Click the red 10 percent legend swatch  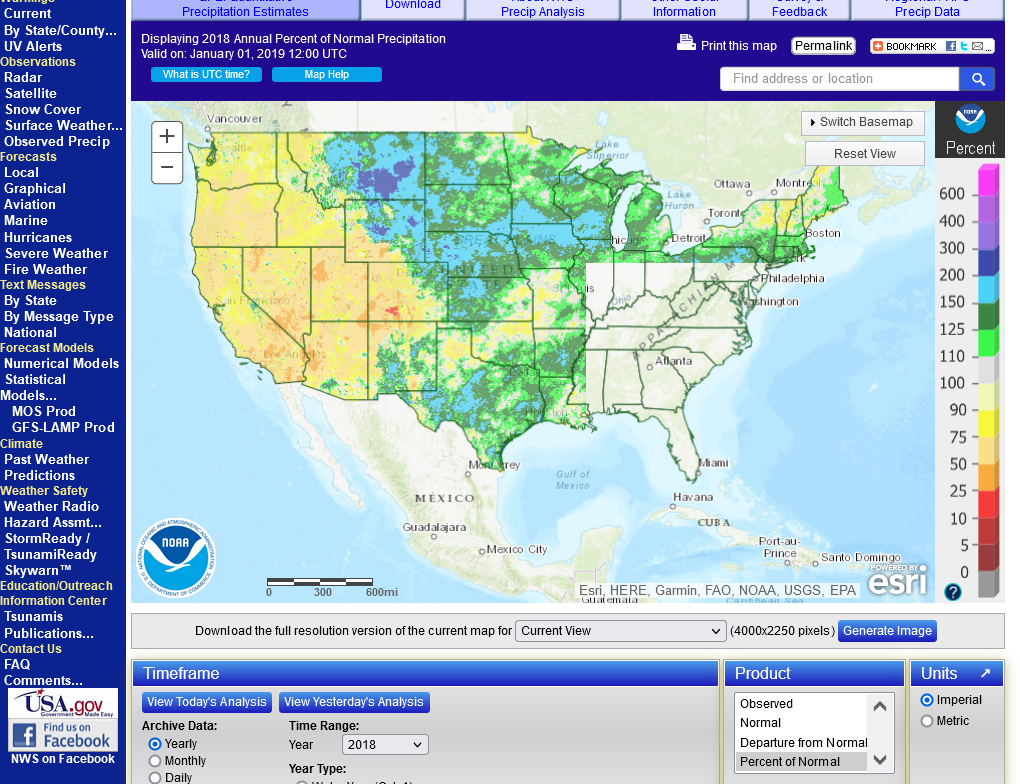coord(988,505)
